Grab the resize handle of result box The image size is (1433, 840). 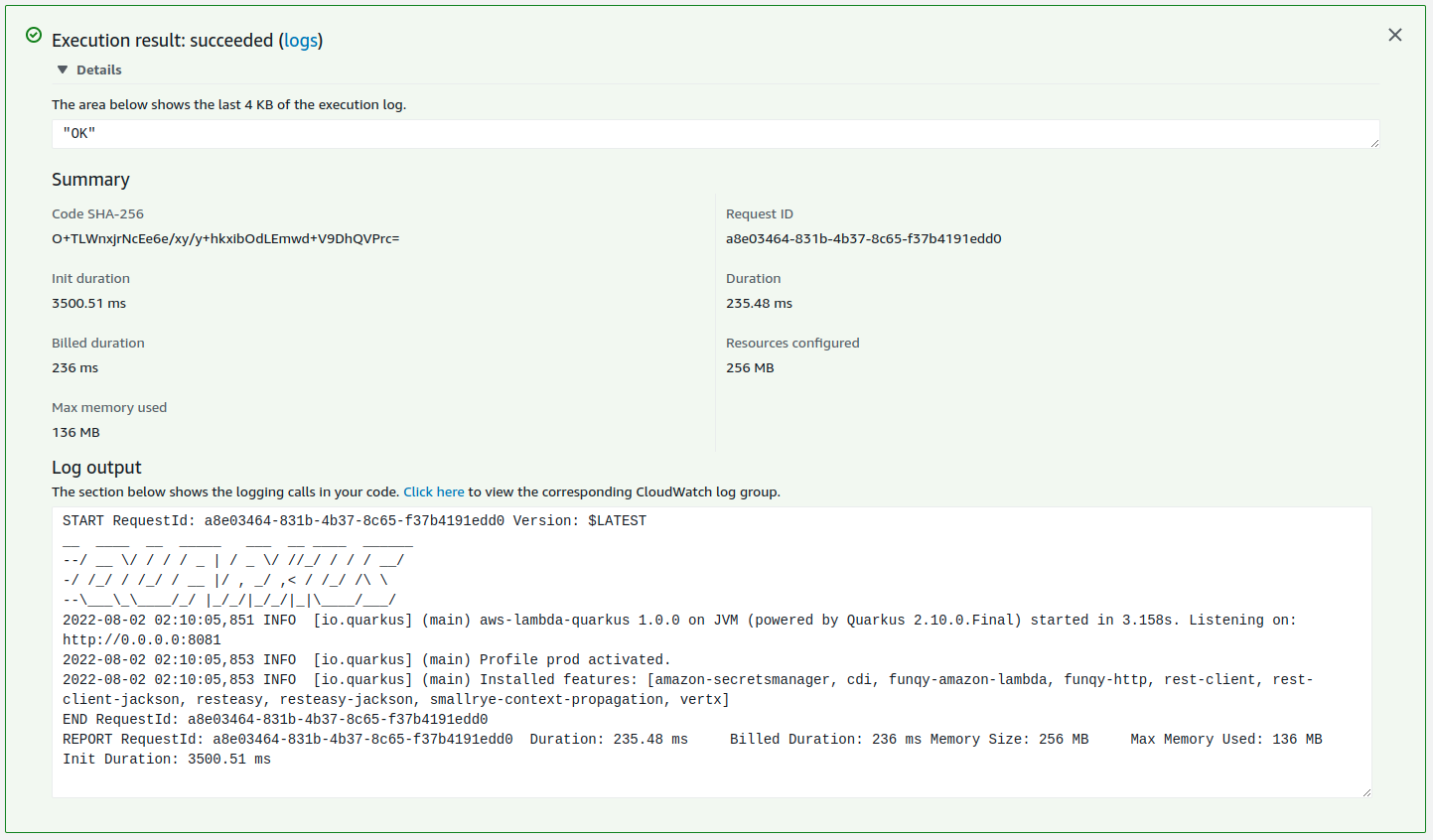[x=1374, y=143]
